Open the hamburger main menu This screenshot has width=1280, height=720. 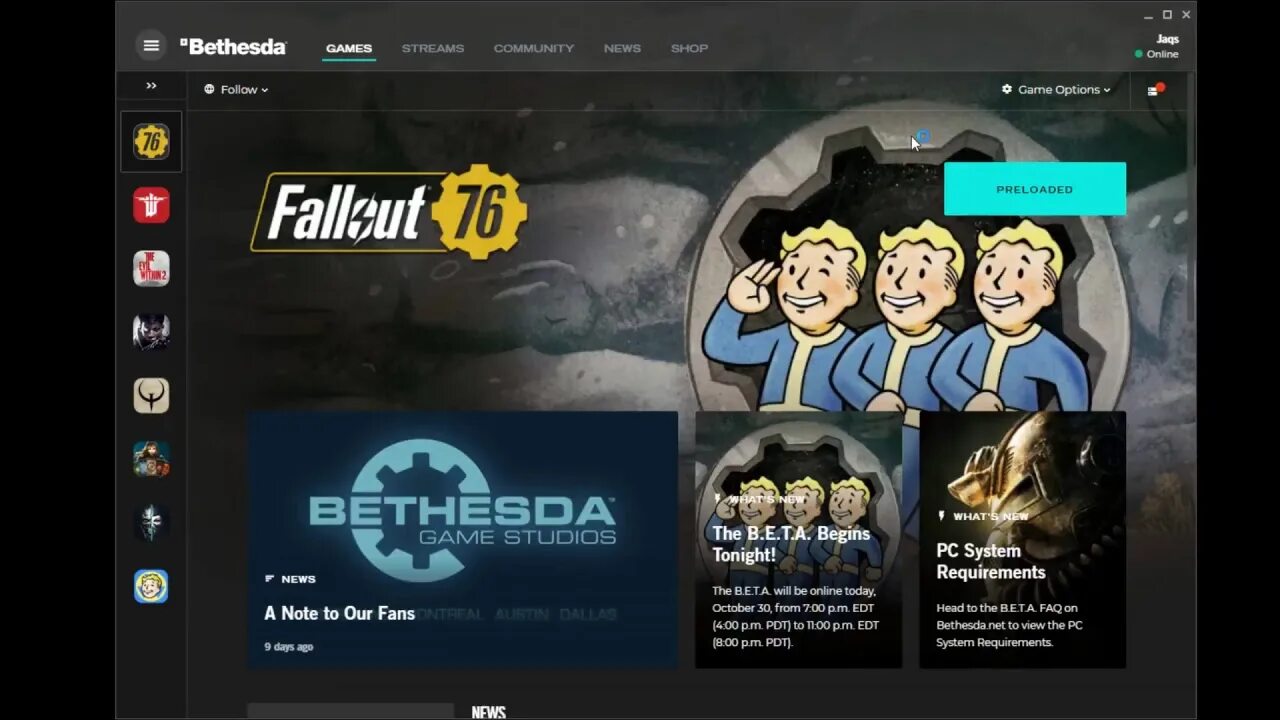(151, 45)
